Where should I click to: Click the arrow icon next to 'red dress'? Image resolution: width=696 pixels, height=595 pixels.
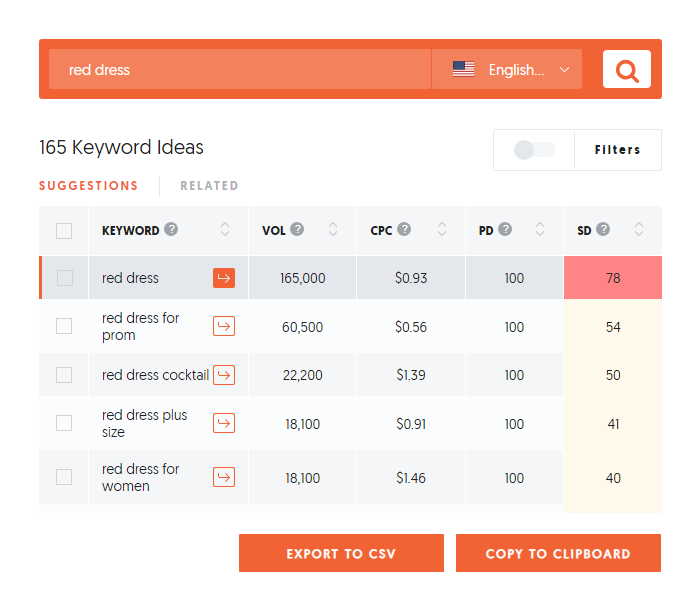point(224,278)
